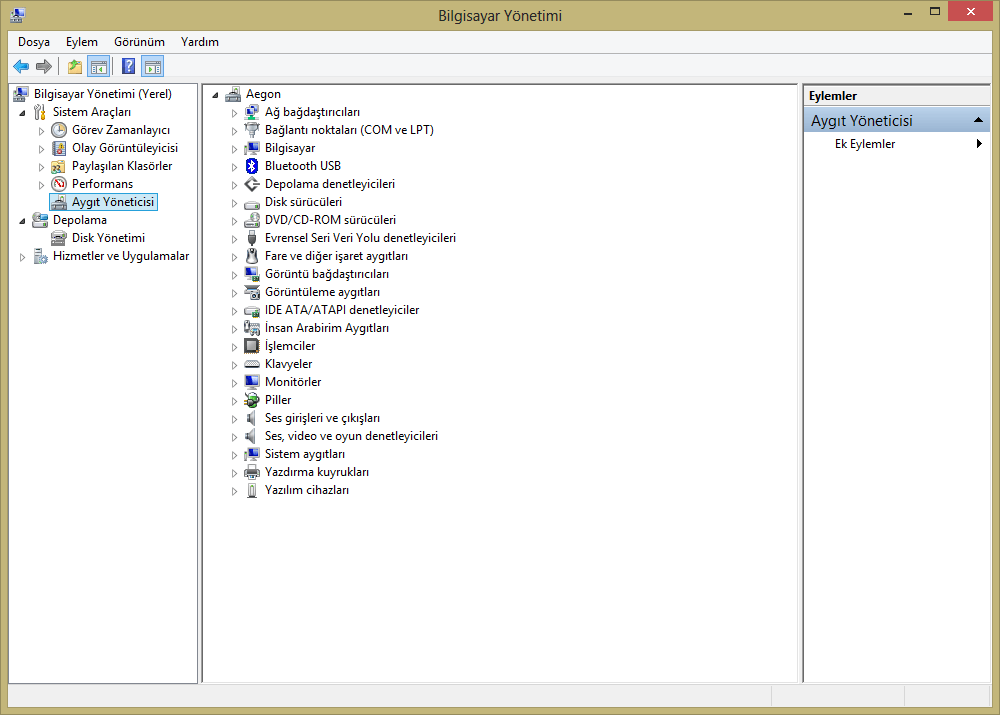
Task: Click the Fare ve diğer işaret aygıtları mouse icon
Action: pyautogui.click(x=252, y=256)
